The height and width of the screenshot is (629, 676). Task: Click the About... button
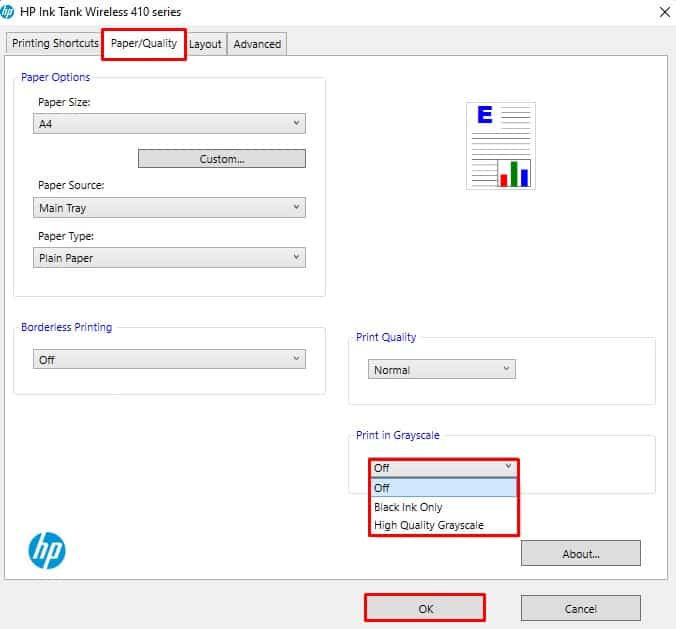581,553
